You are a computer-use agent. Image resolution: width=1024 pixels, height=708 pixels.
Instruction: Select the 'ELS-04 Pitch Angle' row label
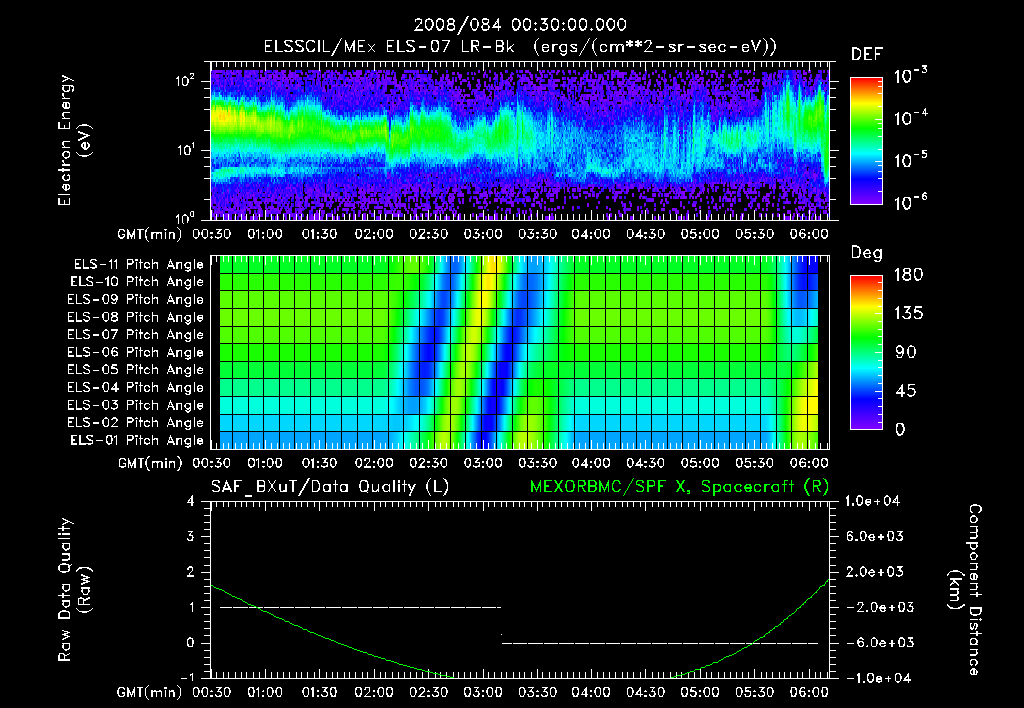click(136, 387)
